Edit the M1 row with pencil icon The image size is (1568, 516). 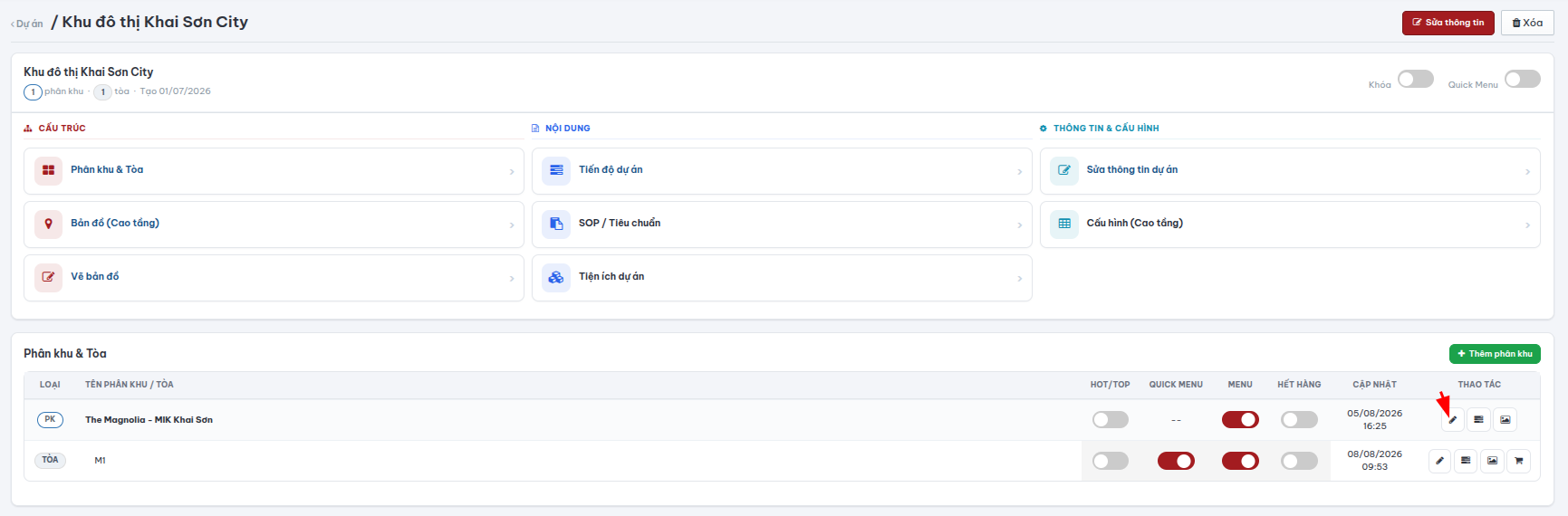tap(1439, 461)
